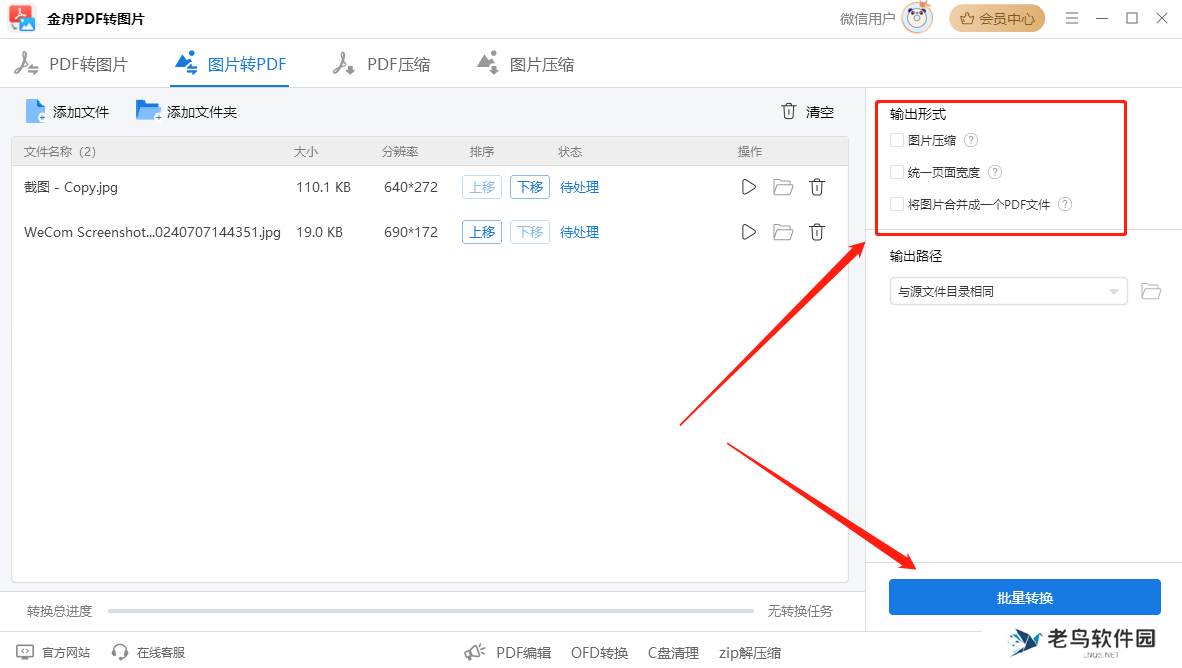The image size is (1182, 668).
Task: Check 统一页面宽度
Action: pyautogui.click(x=895, y=172)
